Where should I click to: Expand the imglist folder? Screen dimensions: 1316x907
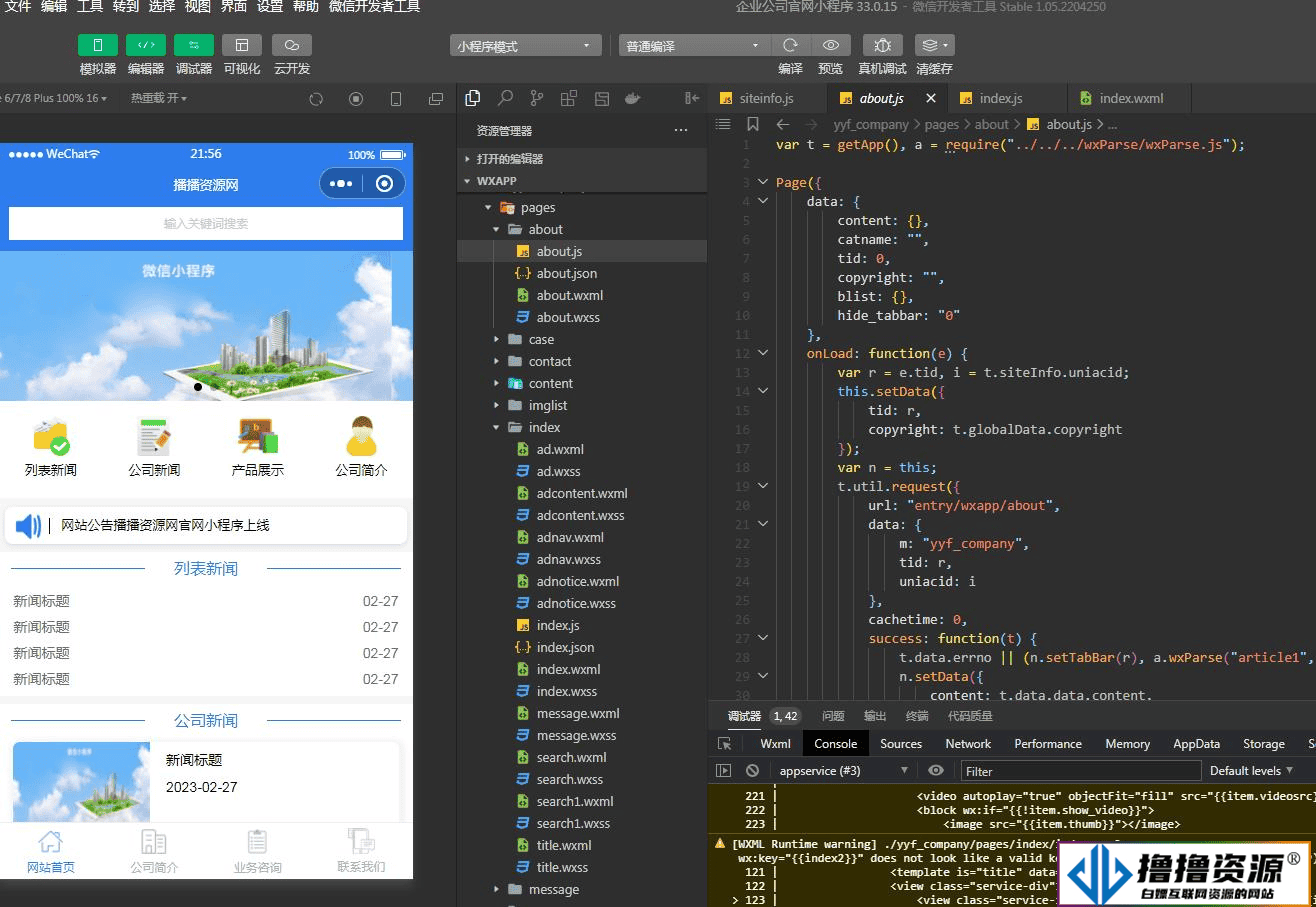(582, 405)
